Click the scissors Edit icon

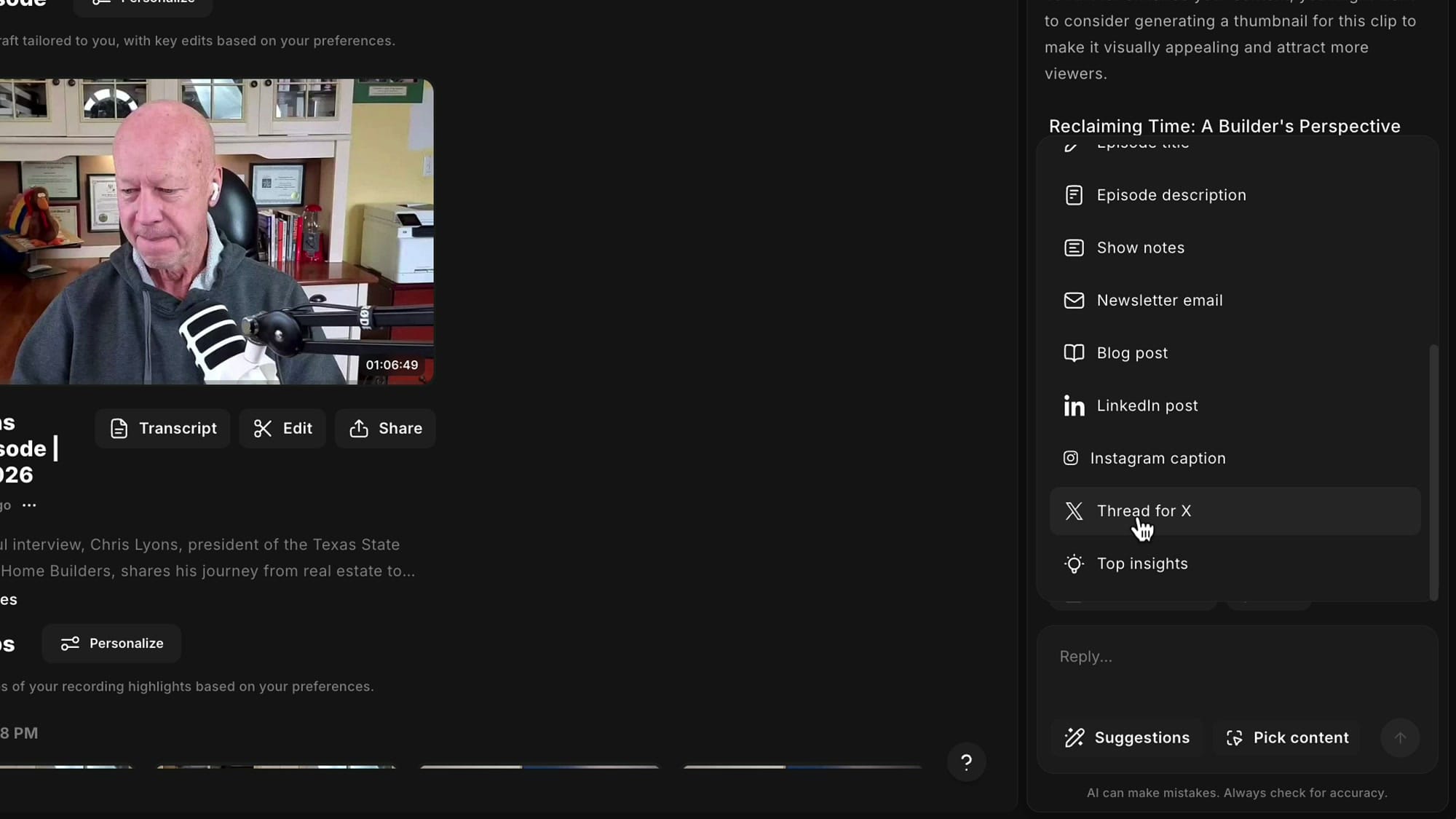click(x=264, y=429)
